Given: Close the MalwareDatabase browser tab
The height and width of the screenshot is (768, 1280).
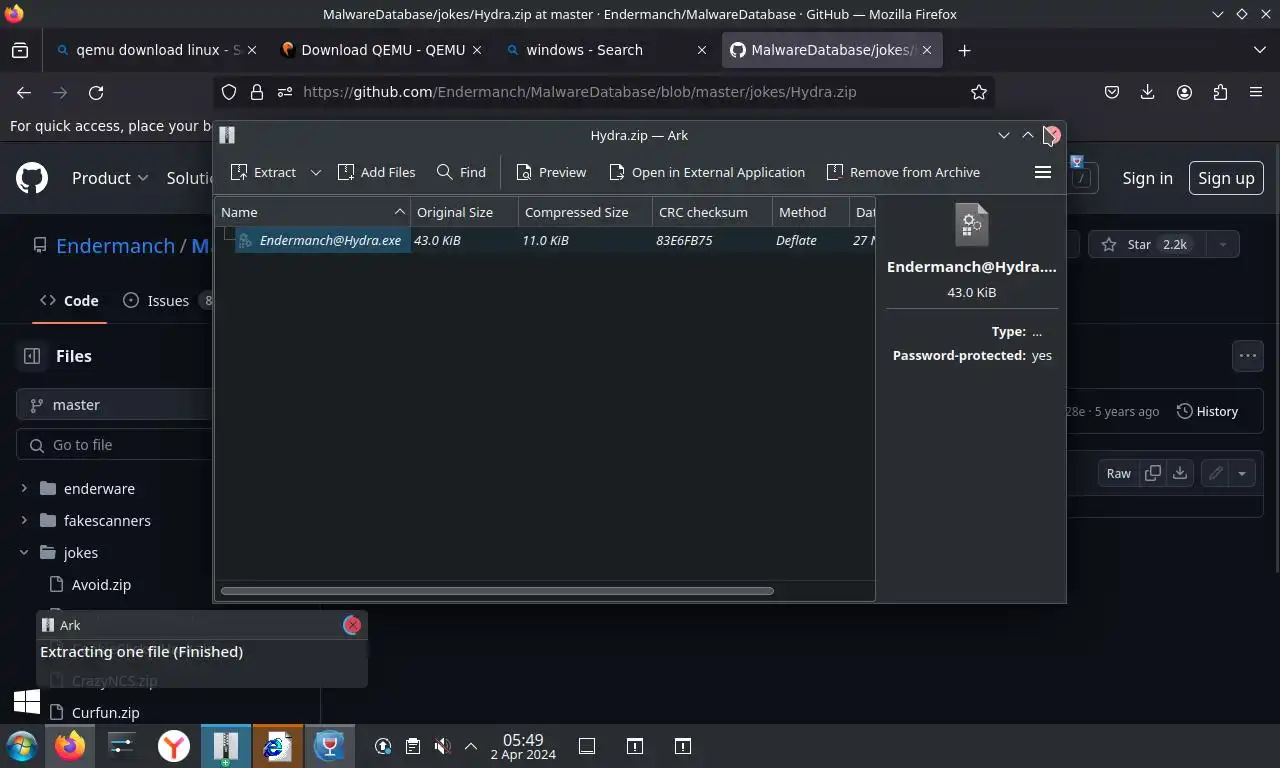Looking at the screenshot, I should 927,50.
